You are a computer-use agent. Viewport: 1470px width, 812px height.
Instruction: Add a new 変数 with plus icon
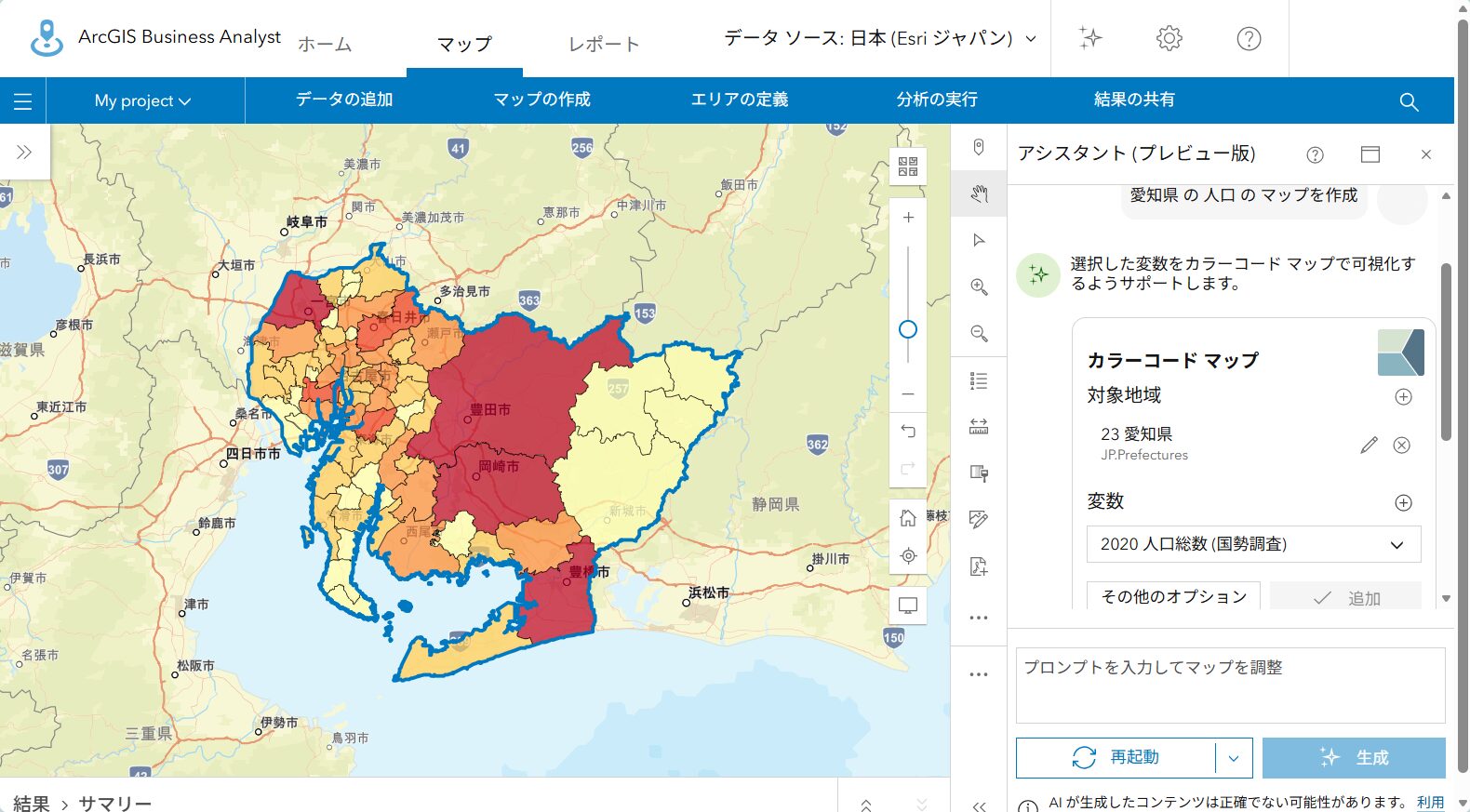(x=1404, y=502)
